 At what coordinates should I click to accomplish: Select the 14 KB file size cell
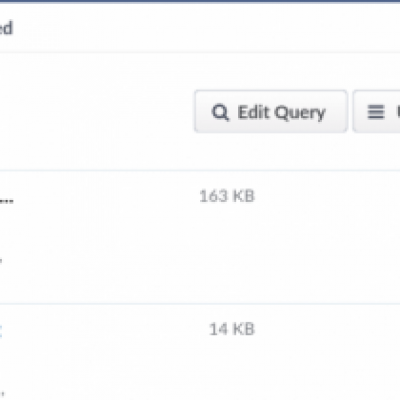click(x=232, y=329)
